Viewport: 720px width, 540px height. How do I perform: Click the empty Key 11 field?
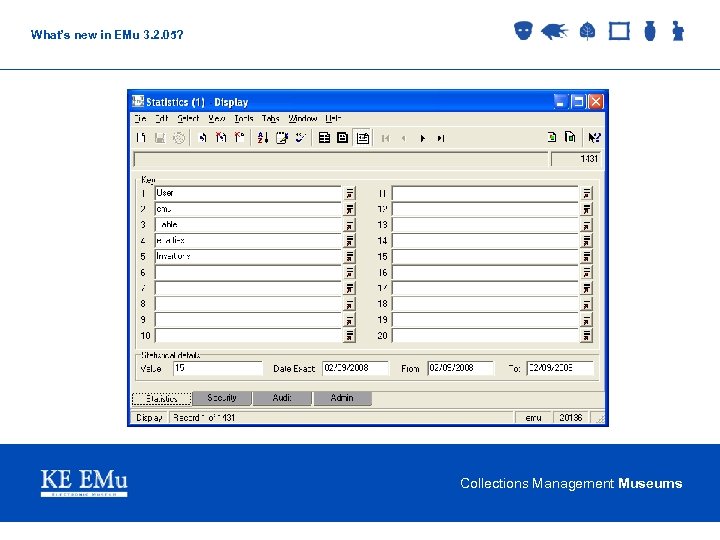tap(485, 193)
